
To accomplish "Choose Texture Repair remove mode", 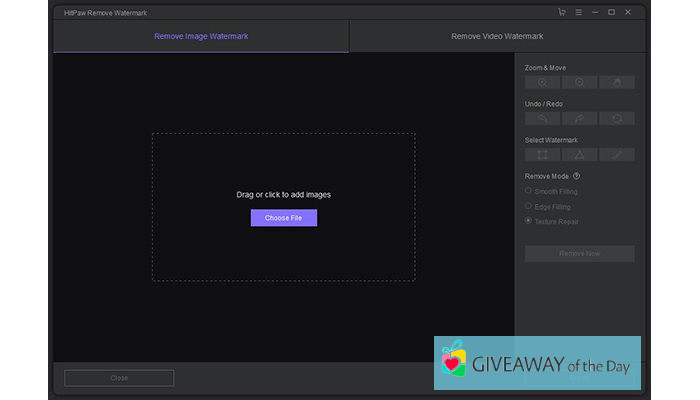I will [529, 221].
